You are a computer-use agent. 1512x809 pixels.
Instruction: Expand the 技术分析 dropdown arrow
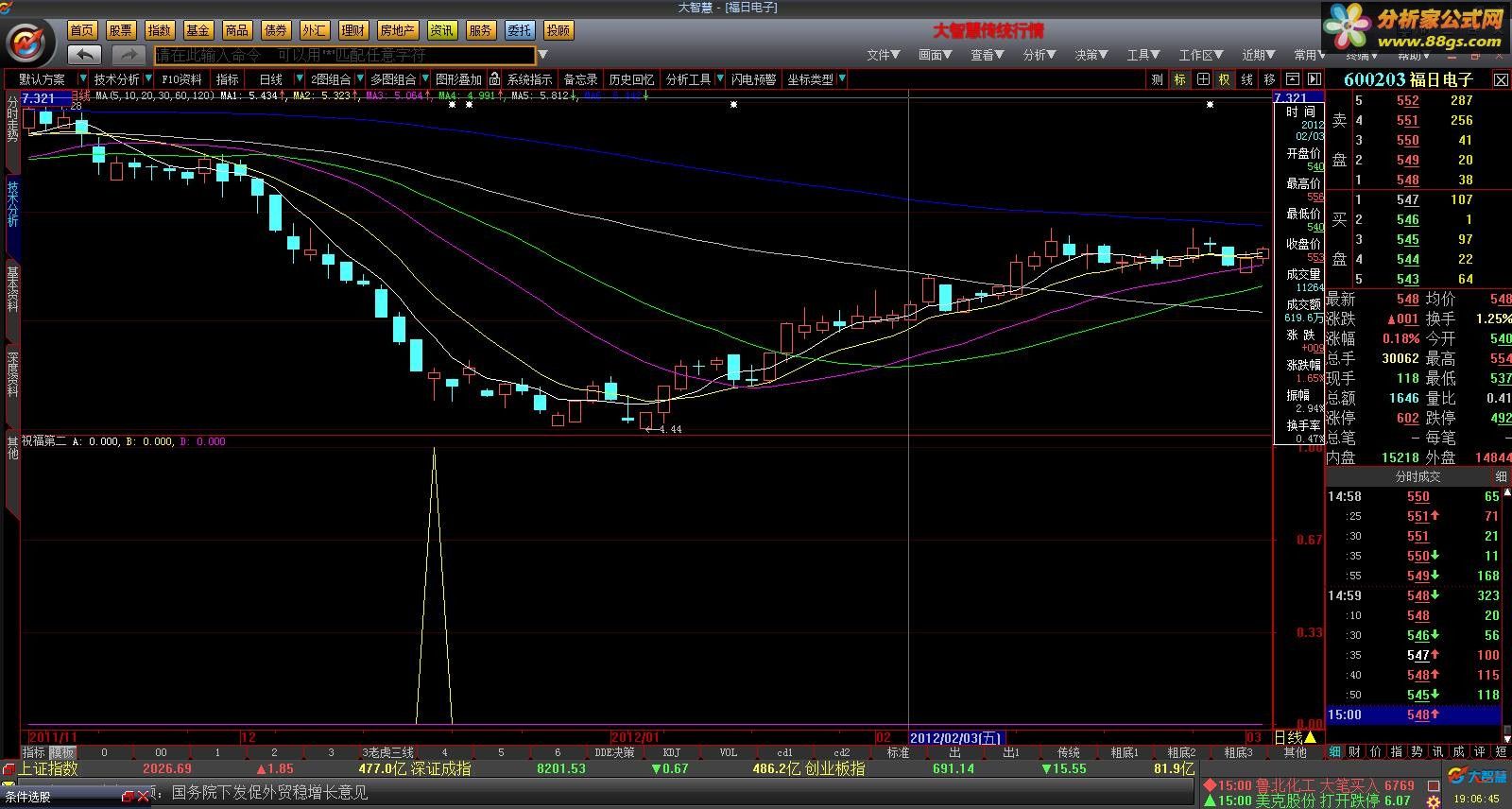[x=147, y=79]
